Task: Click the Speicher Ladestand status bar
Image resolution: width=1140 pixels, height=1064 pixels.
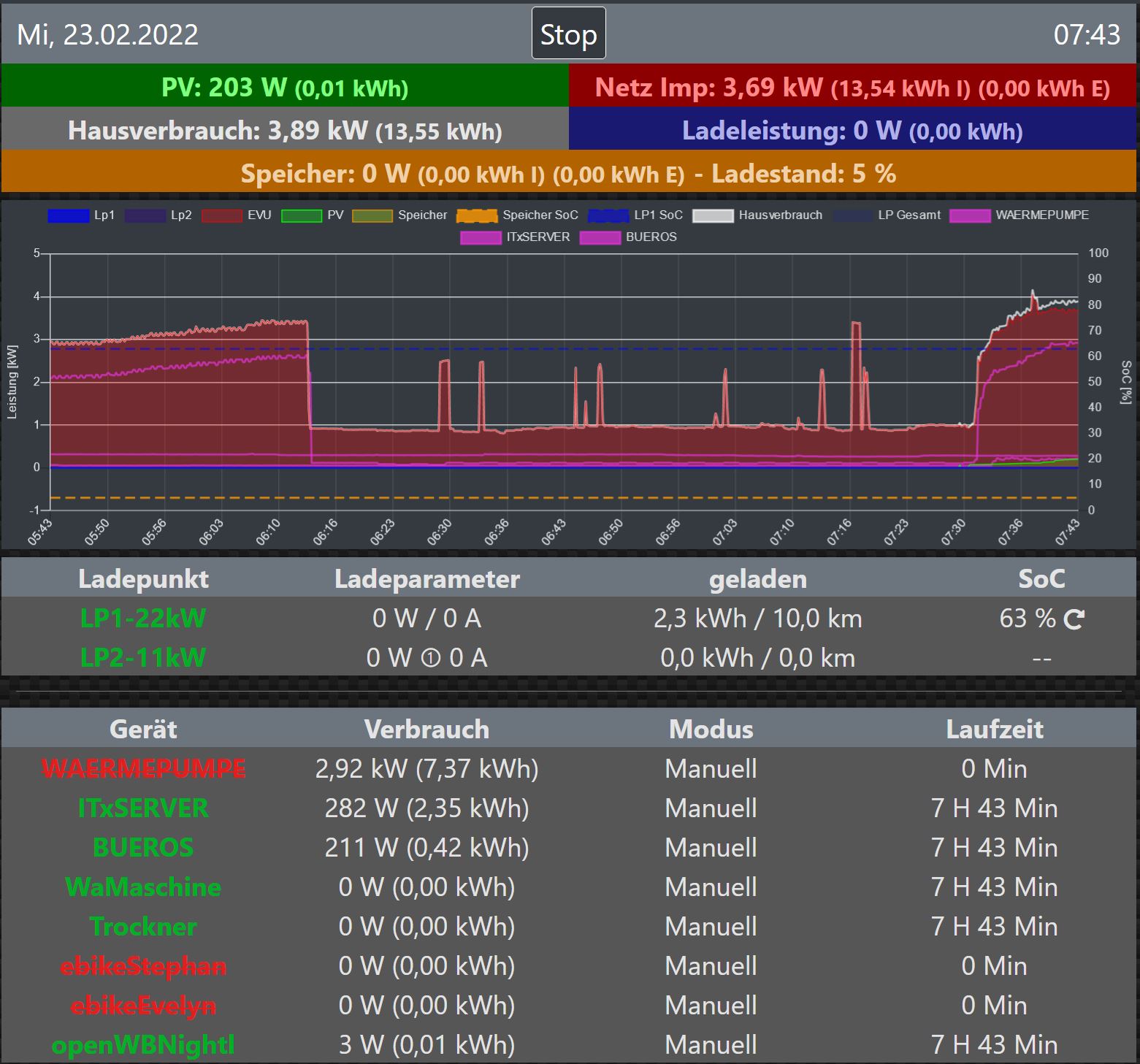Action: tap(568, 173)
